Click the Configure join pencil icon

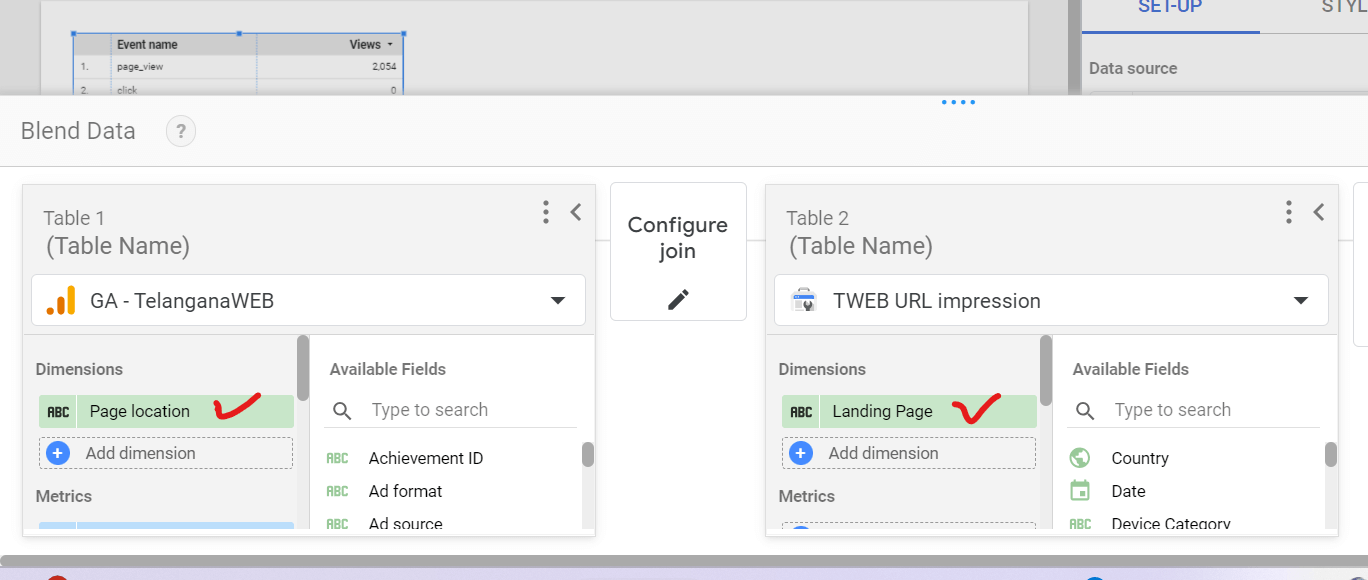[678, 299]
